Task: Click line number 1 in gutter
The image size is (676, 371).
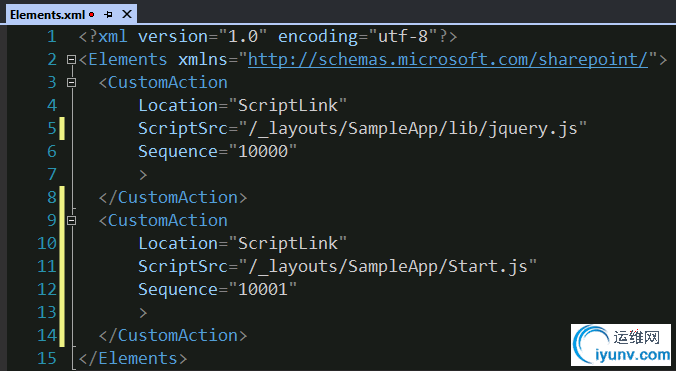Action: pyautogui.click(x=52, y=37)
